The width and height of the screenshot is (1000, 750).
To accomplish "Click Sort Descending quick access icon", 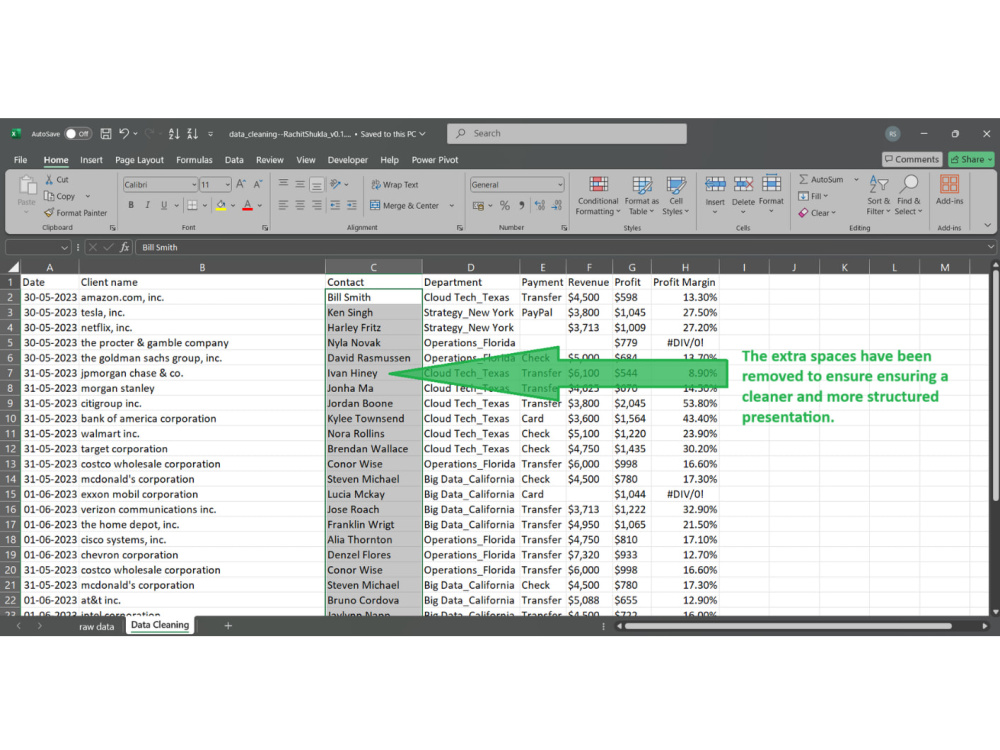I will 192,134.
